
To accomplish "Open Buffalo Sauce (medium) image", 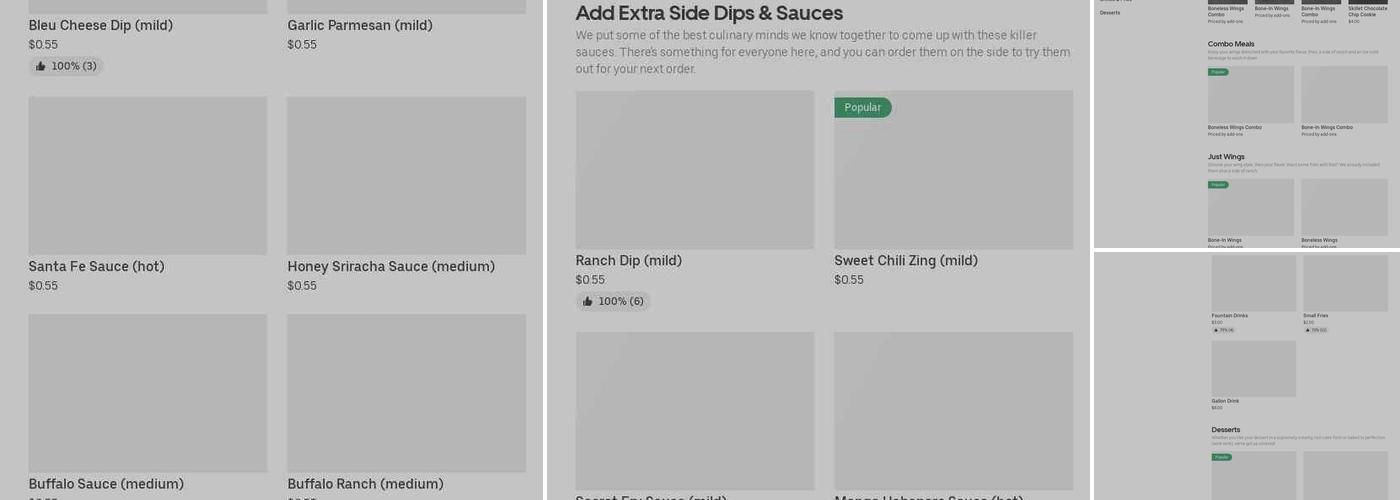I will point(147,393).
